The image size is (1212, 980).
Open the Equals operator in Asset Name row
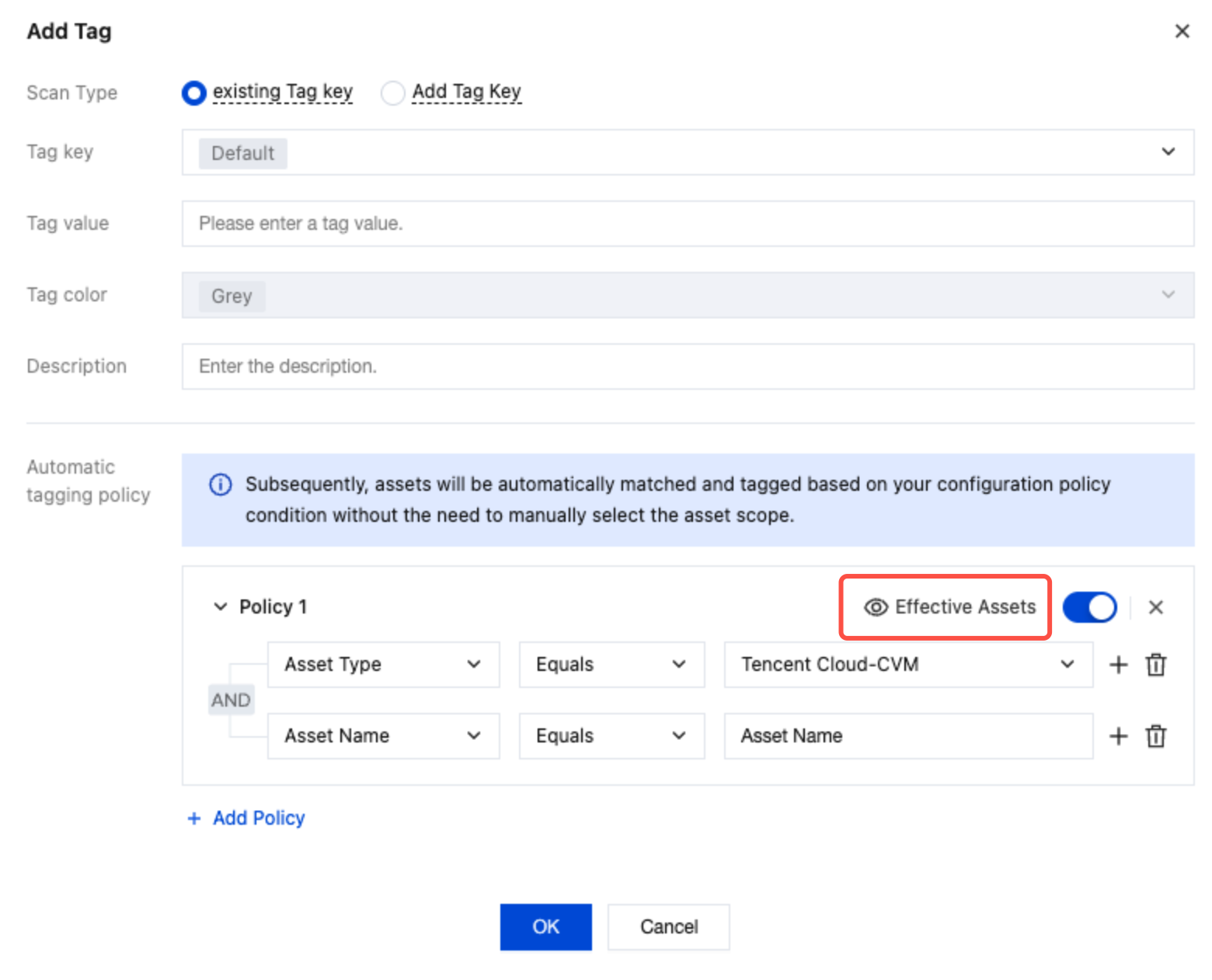(611, 736)
